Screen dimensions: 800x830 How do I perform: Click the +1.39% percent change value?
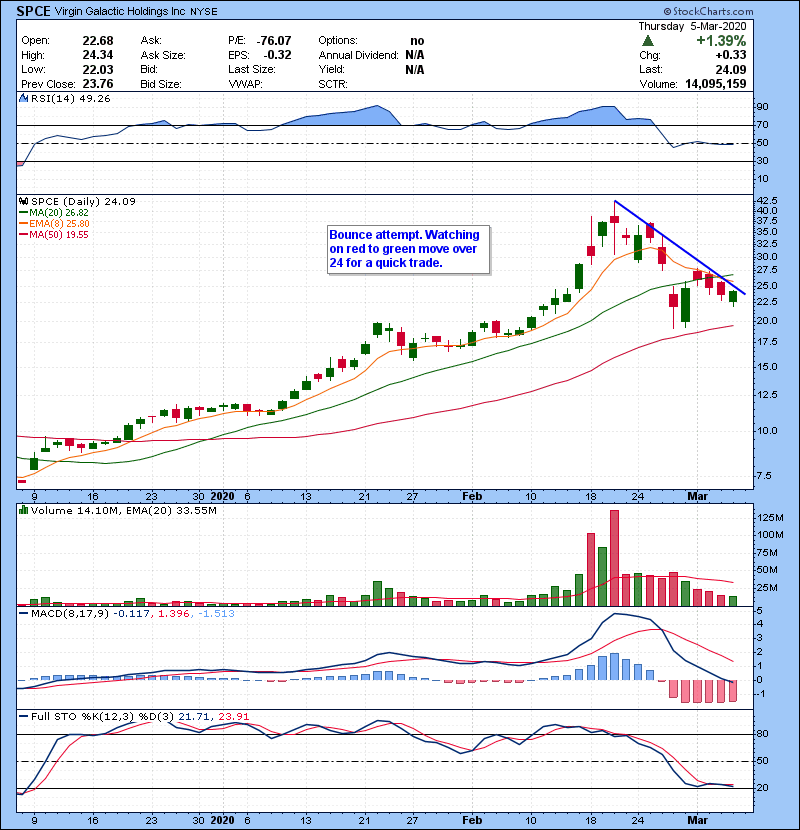click(x=721, y=41)
